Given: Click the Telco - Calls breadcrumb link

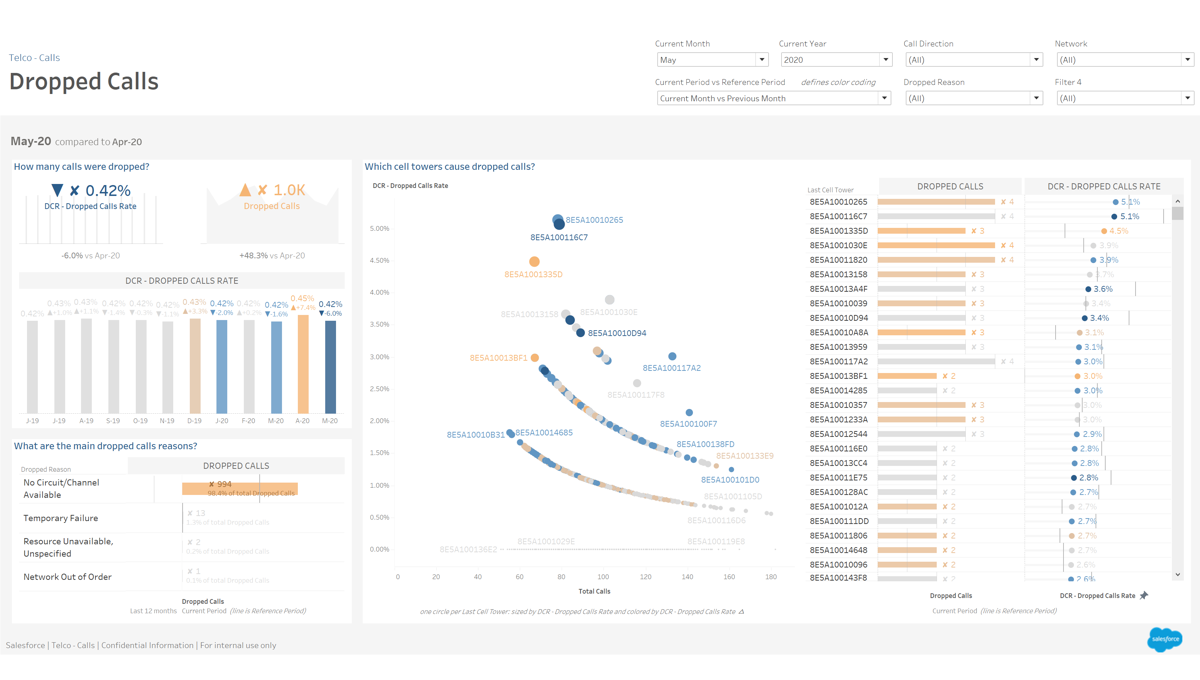Looking at the screenshot, I should point(34,58).
